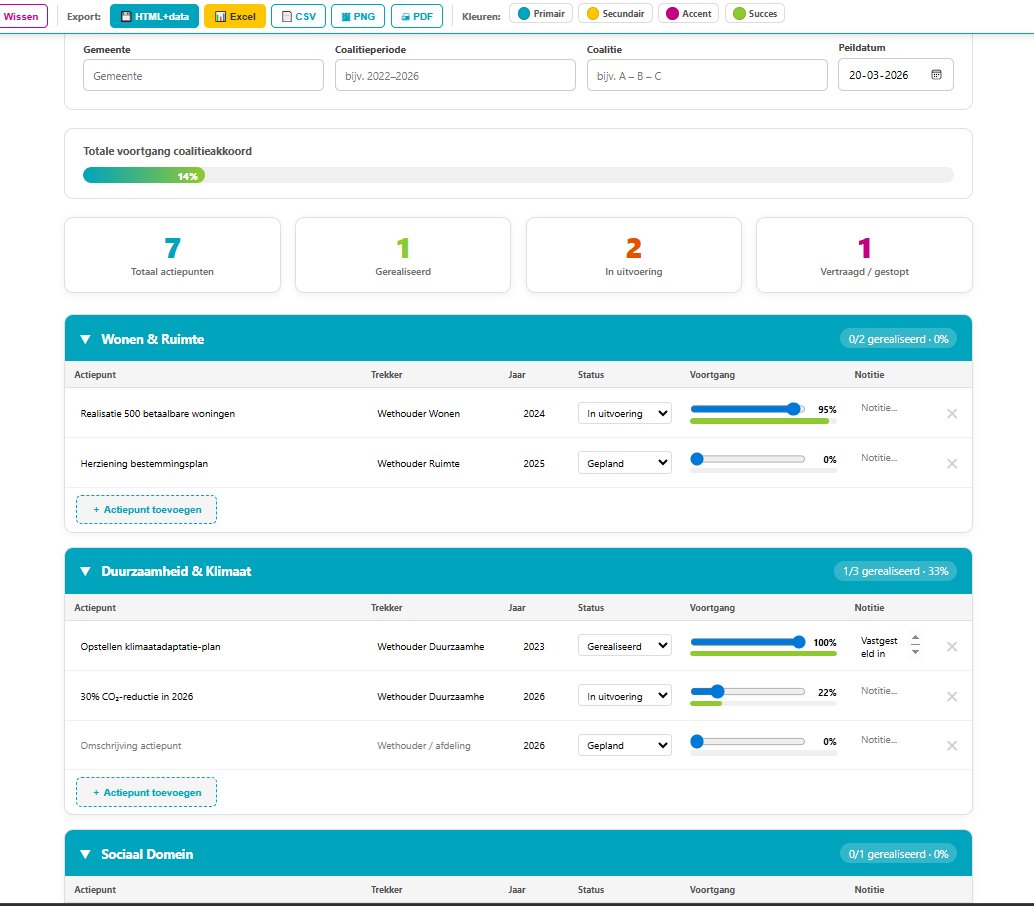This screenshot has width=1034, height=906.
Task: Collapse the Duurzaamheid & Klimaat section
Action: pos(85,572)
